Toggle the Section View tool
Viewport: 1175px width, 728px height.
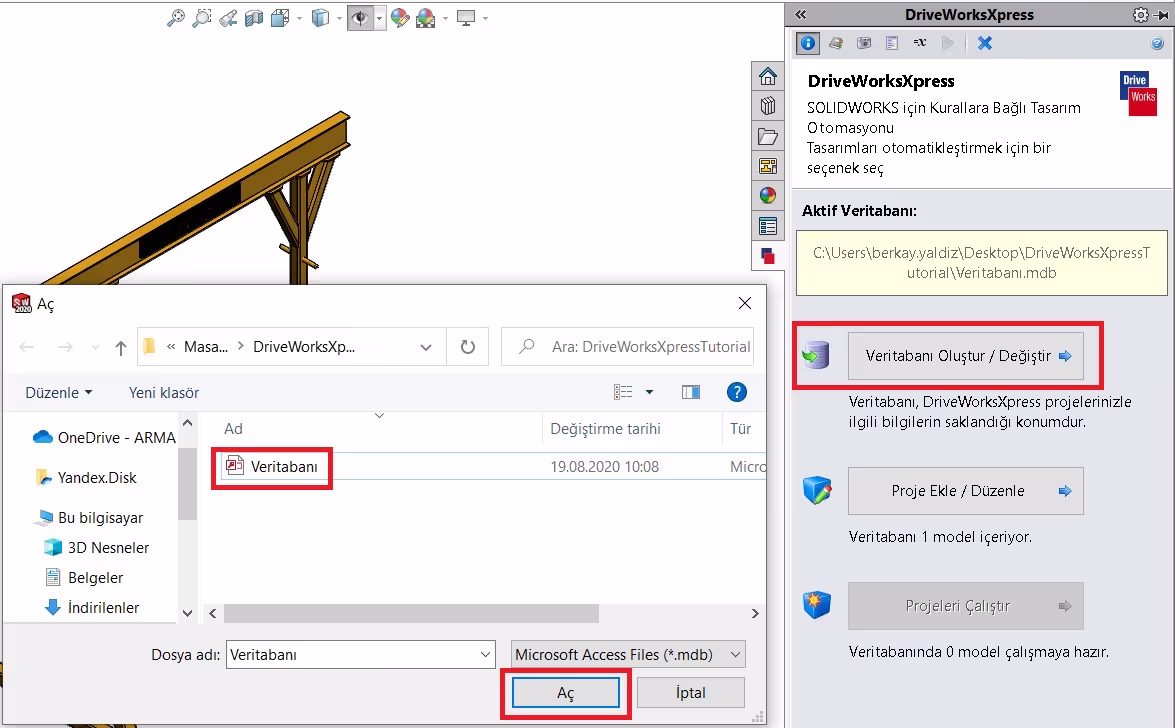point(254,18)
